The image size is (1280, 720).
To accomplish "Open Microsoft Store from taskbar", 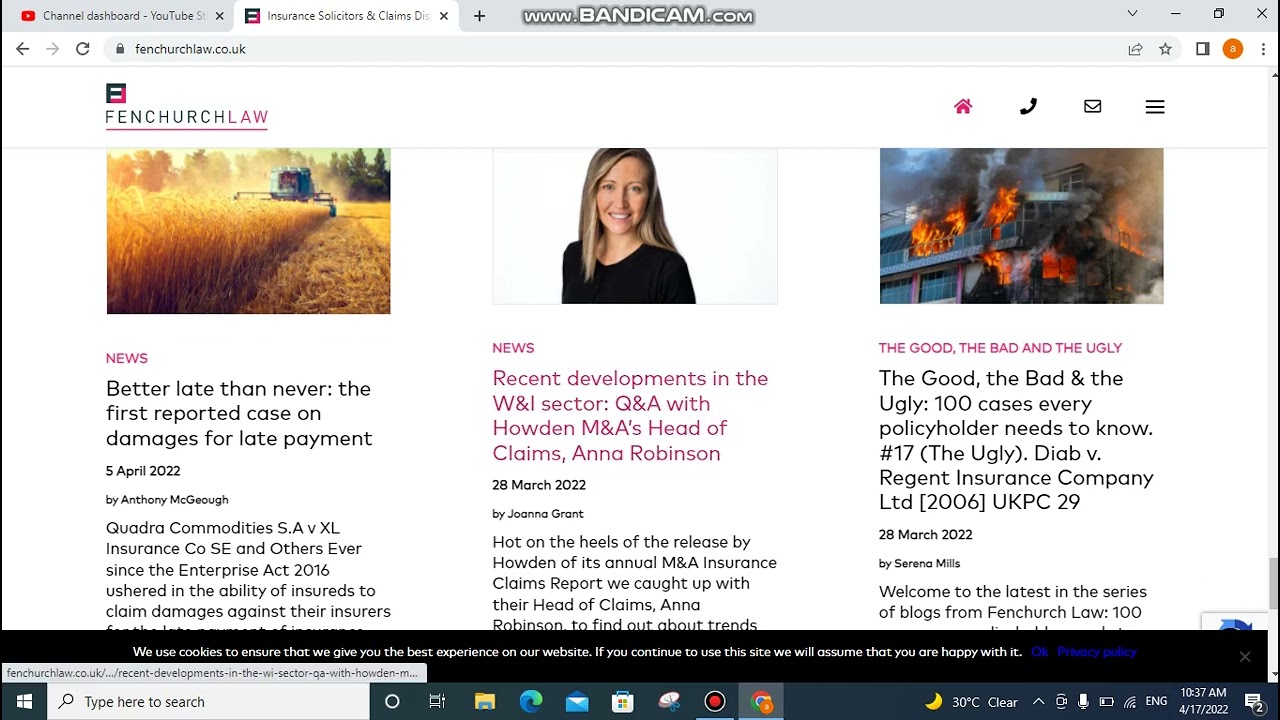I will [623, 702].
